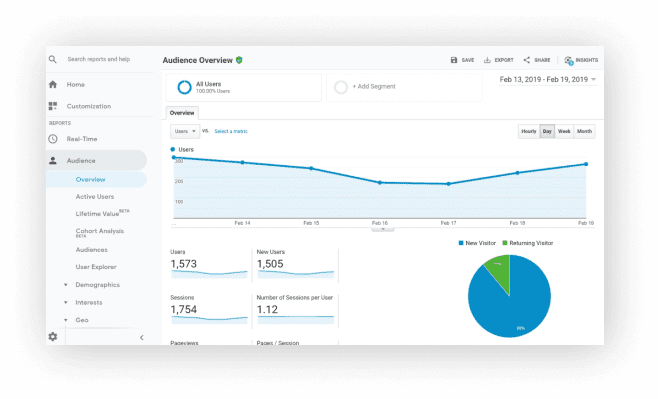The height and width of the screenshot is (399, 658).
Task: Click the Real-Time sidebar label
Action: click(x=82, y=139)
